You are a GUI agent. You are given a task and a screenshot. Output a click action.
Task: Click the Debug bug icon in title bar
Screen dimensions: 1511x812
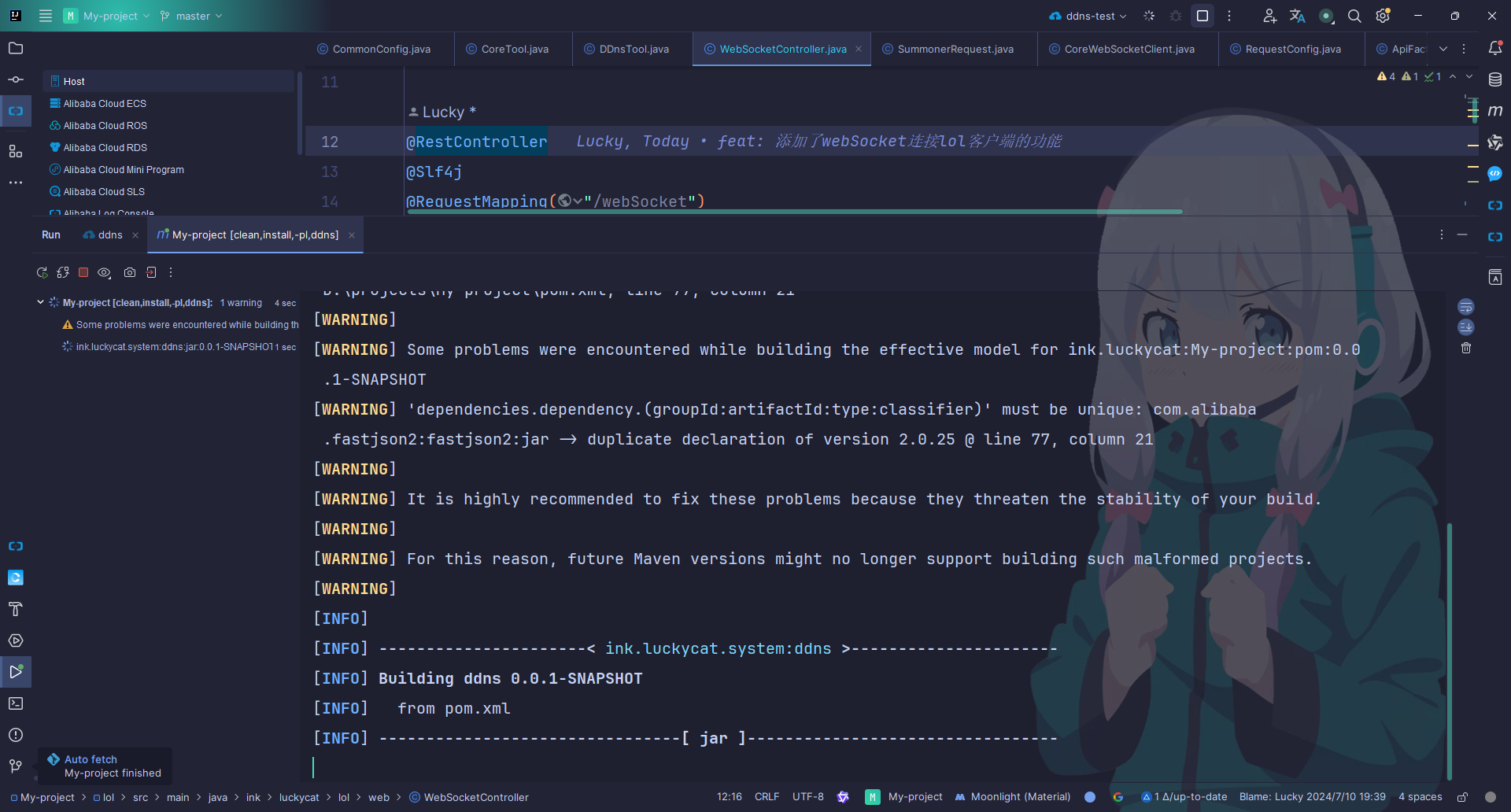pyautogui.click(x=1176, y=16)
